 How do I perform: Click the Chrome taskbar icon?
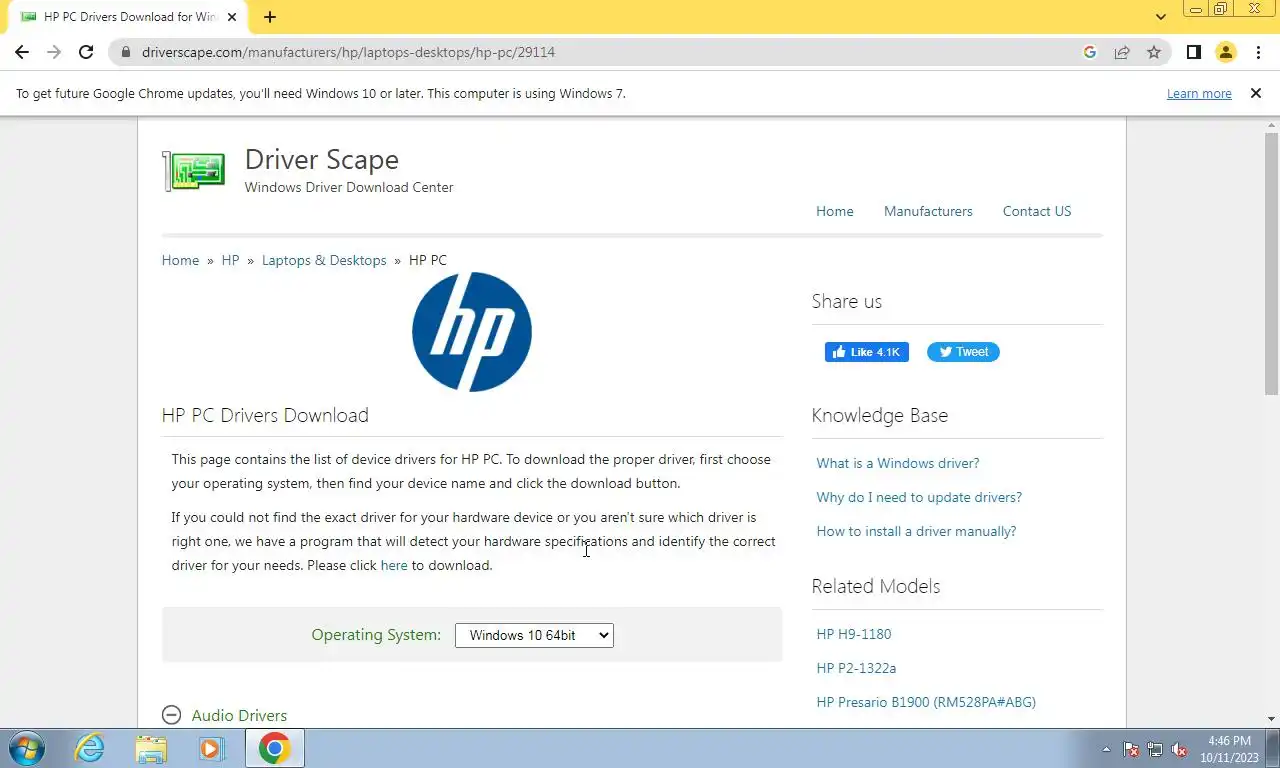pos(274,748)
